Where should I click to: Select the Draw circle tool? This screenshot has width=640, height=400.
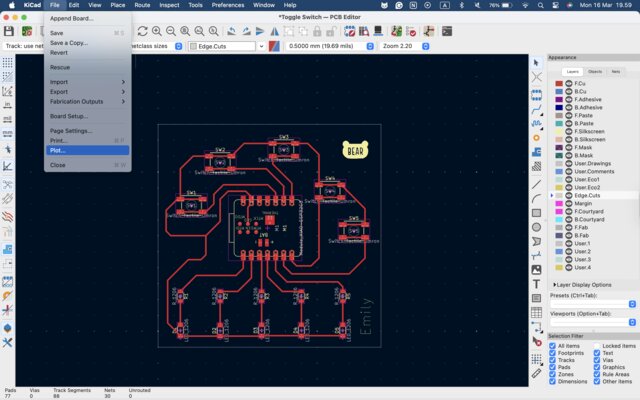click(536, 227)
